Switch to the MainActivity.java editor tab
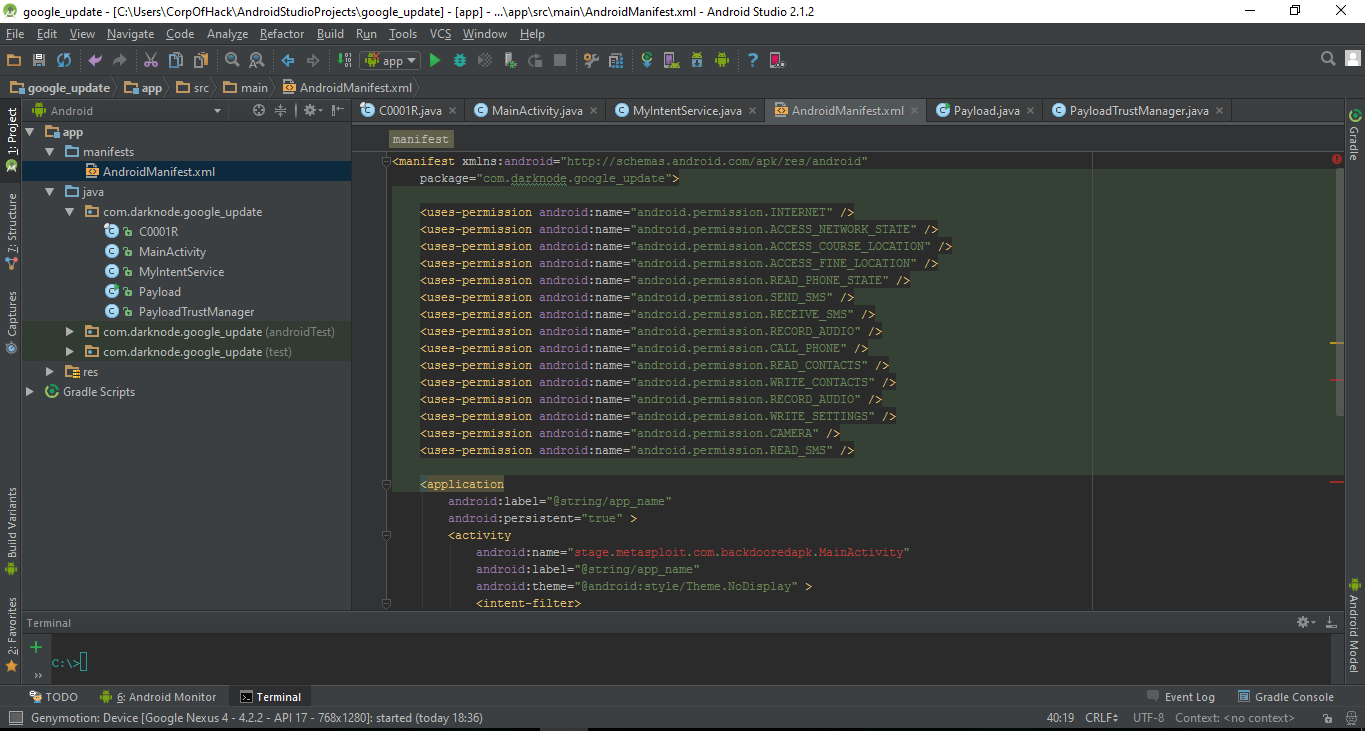This screenshot has height=731, width=1365. (536, 111)
